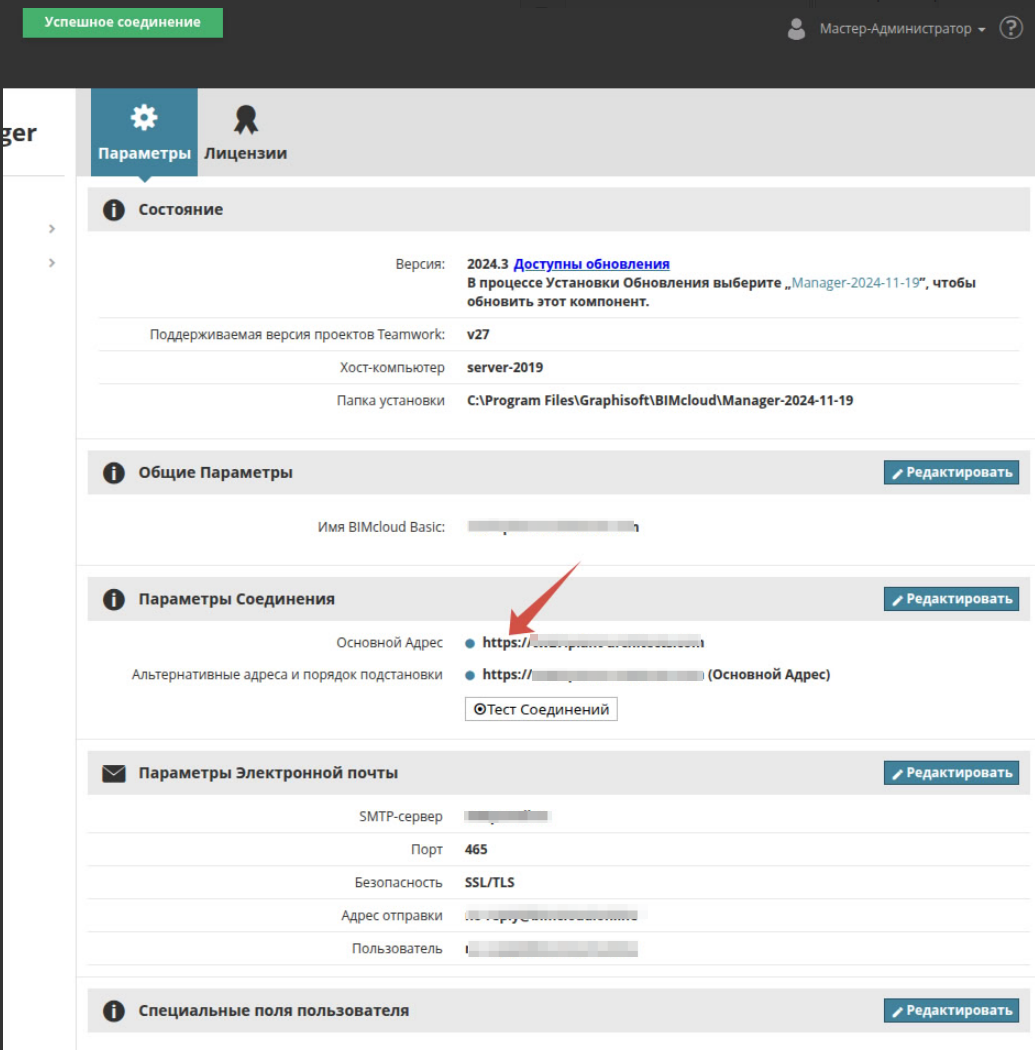Viewport: 1035px width, 1050px height.
Task: Expand the lower chevron in left sidebar
Action: [52, 263]
